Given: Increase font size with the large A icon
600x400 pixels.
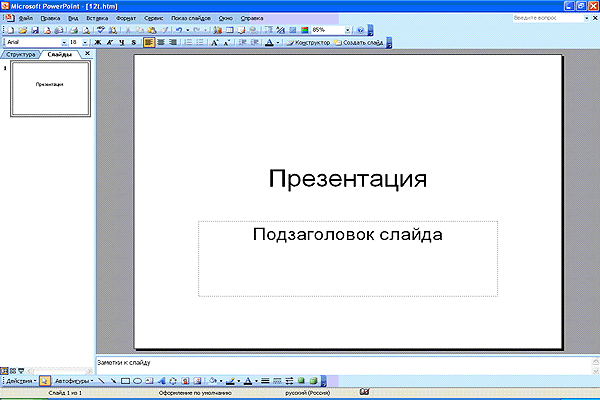Looking at the screenshot, I should click(x=214, y=42).
